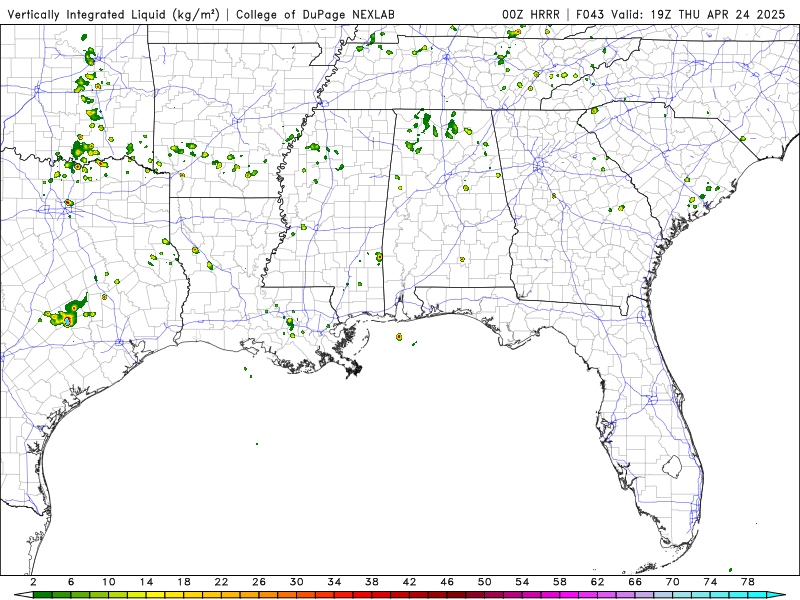Click the 'Vertically Integrated Liquid (kg/m²)' title
800x600 pixels.
tap(113, 14)
